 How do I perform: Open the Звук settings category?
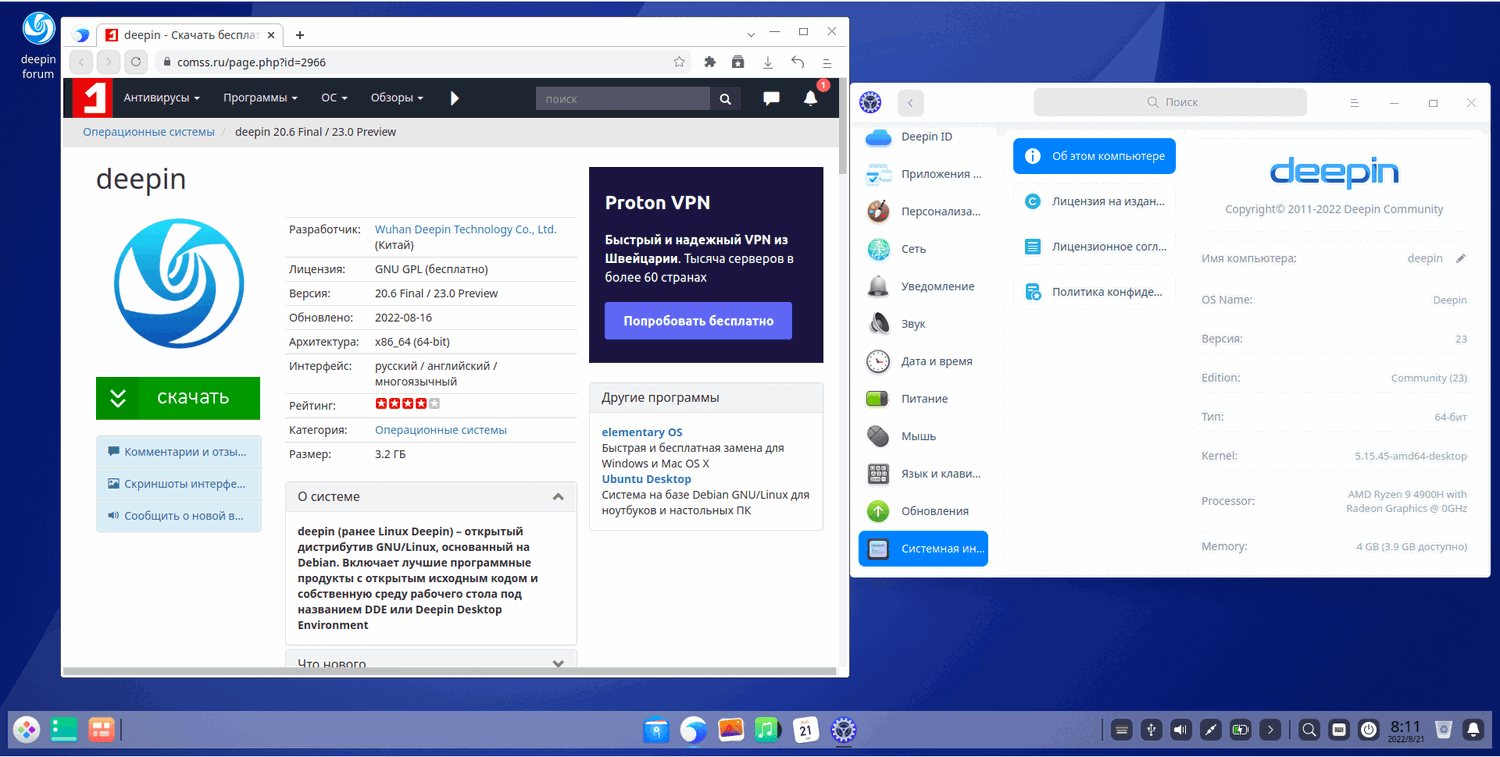pos(923,324)
